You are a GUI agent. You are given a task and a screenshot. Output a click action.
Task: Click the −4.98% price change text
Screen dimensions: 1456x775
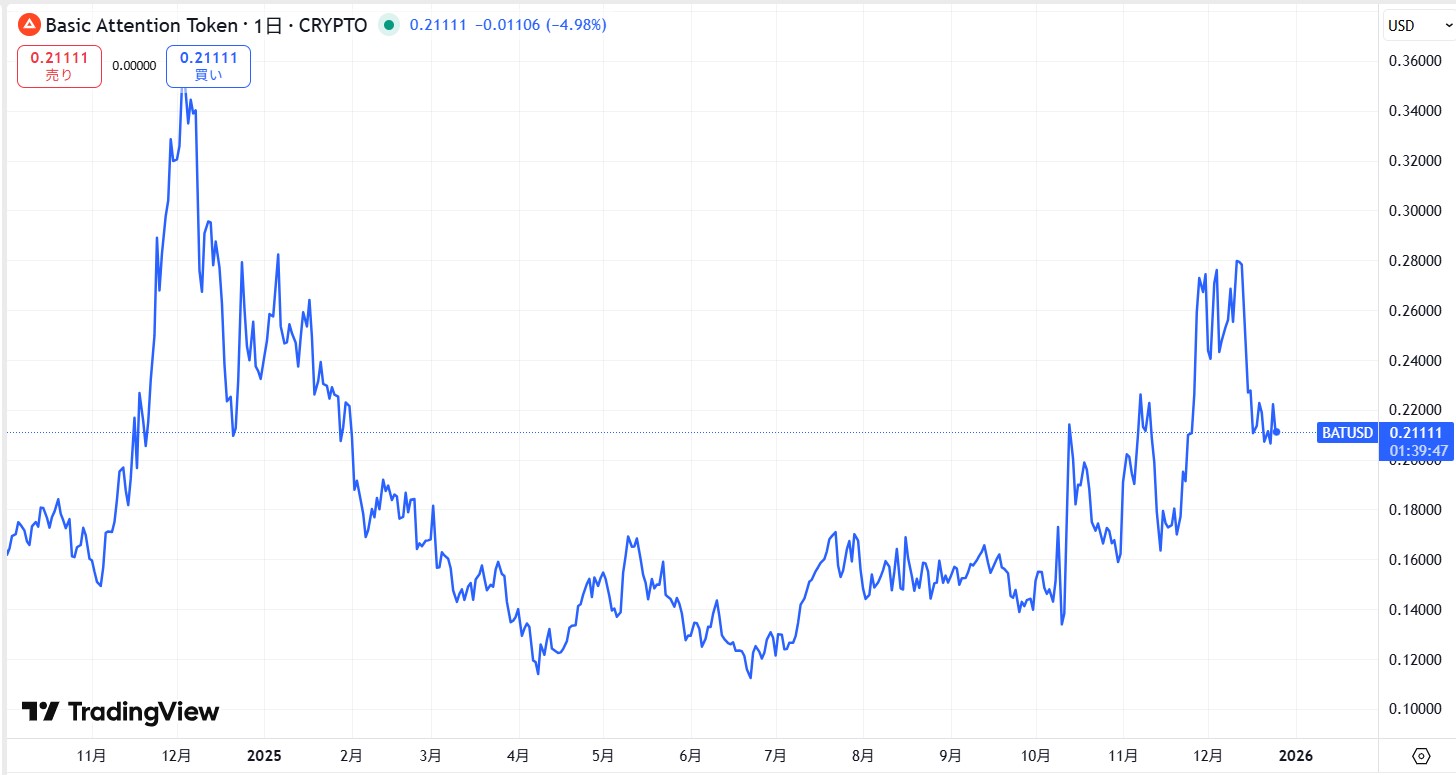575,24
